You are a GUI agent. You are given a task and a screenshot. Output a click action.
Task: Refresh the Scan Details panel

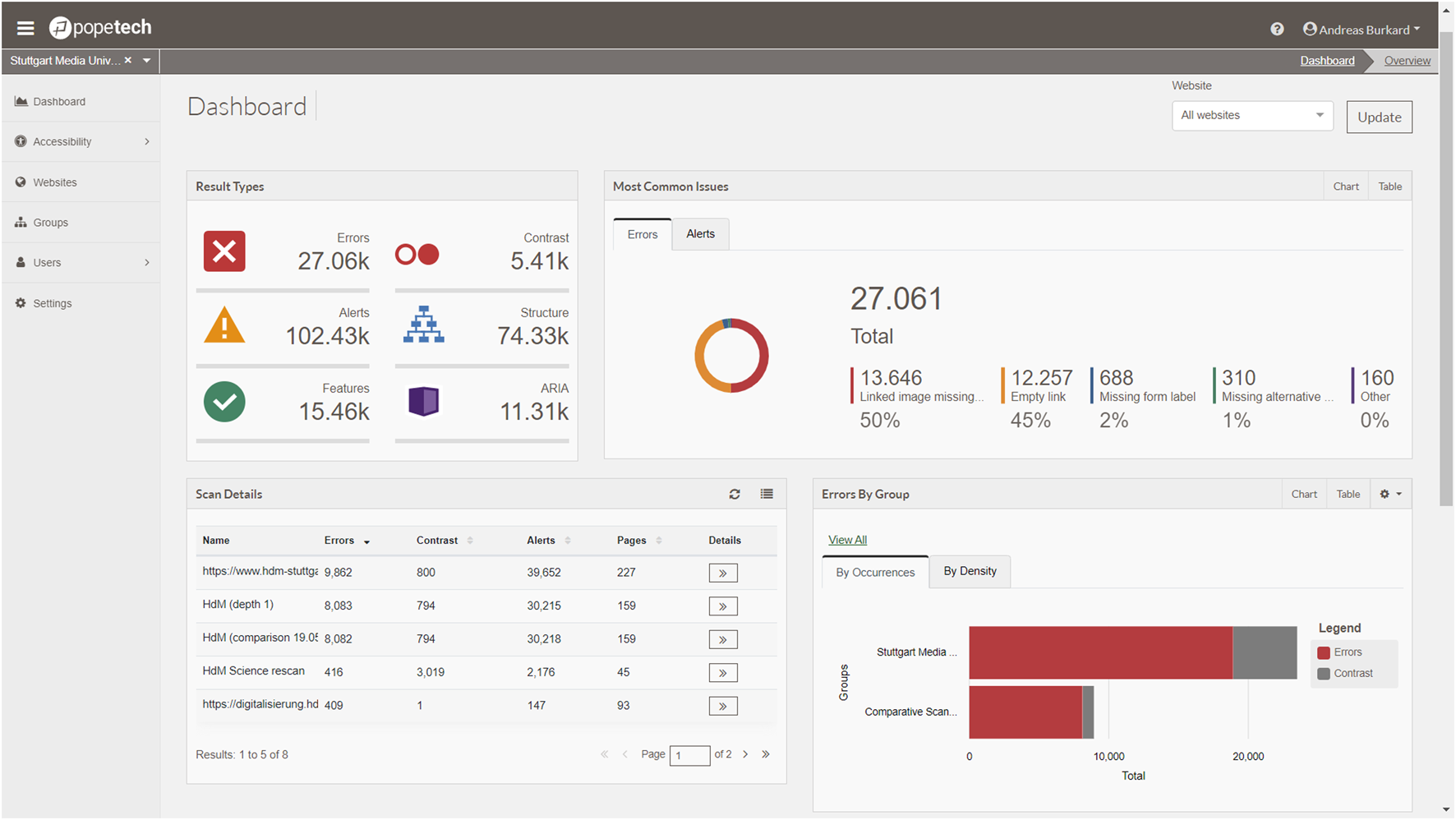click(734, 494)
